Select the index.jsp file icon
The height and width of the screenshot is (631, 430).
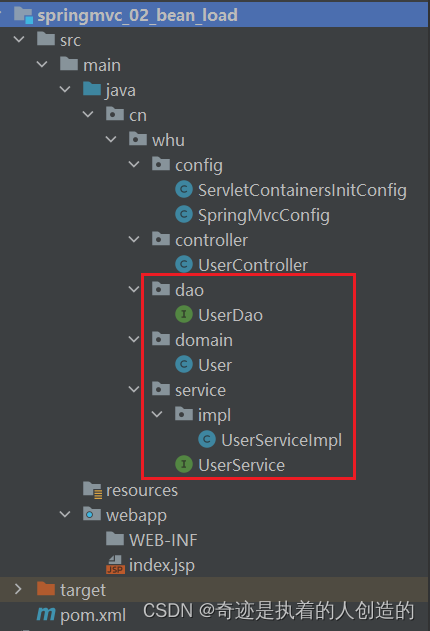[x=115, y=565]
